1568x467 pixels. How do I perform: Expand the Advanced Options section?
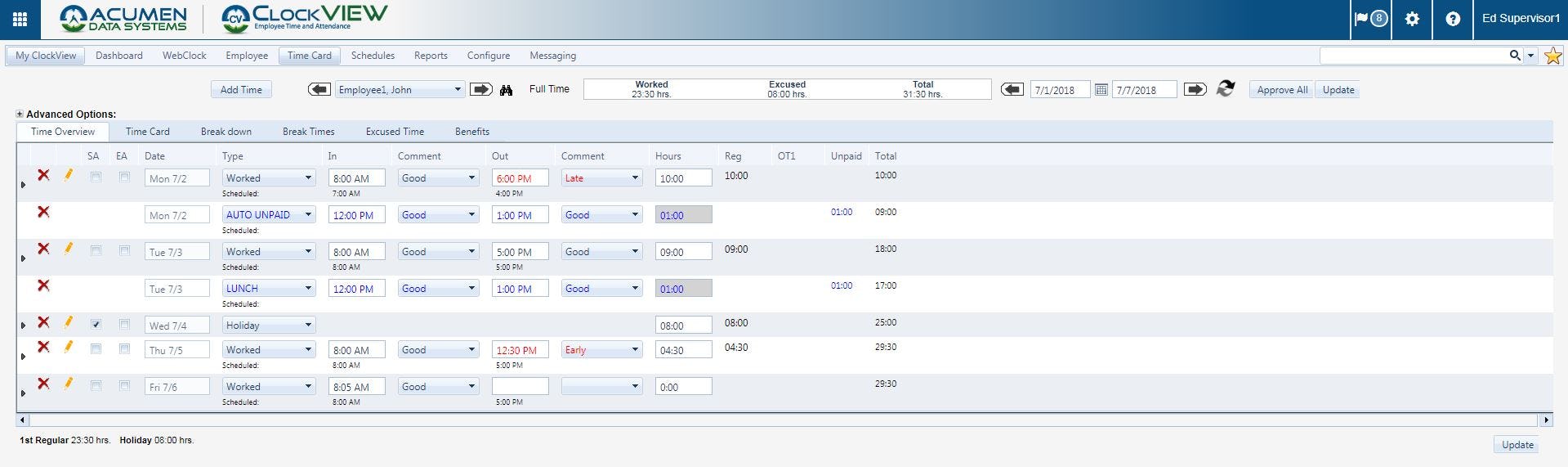pos(20,115)
